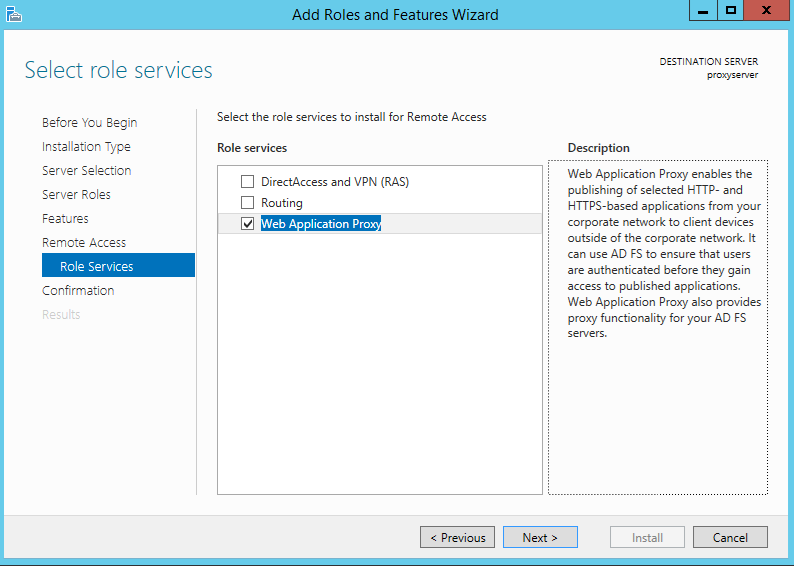Close the Add Roles and Features Wizard
The width and height of the screenshot is (794, 566).
coord(766,11)
